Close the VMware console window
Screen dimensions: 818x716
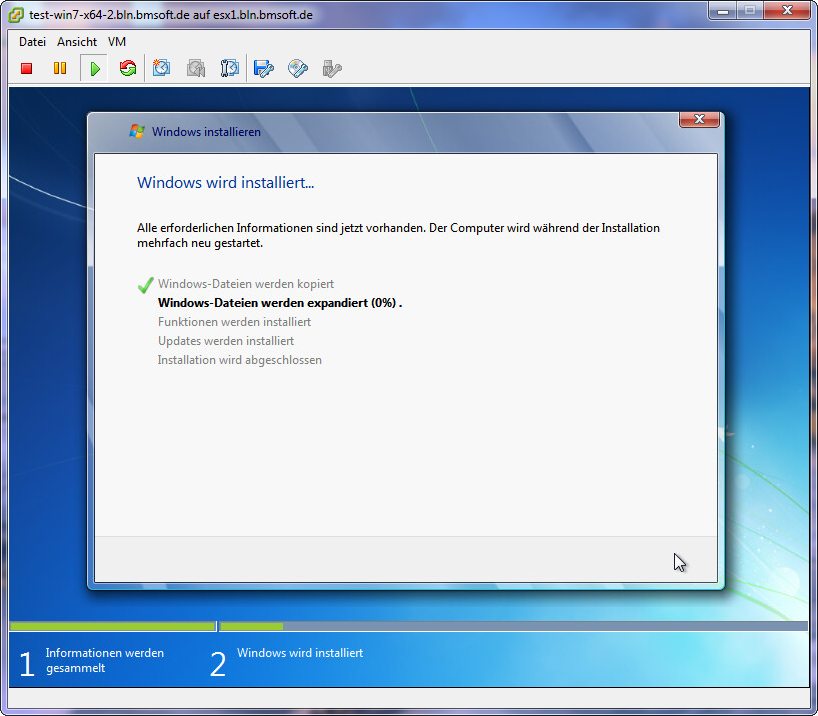pyautogui.click(x=787, y=11)
